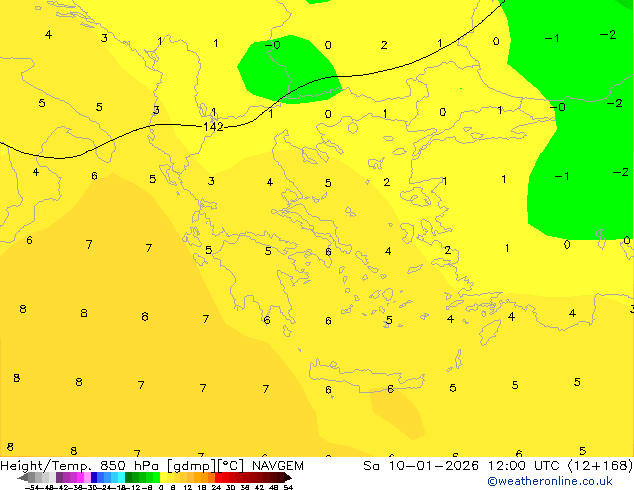Click the (12+168) forecast hour label
This screenshot has width=634, height=490.
601,466
